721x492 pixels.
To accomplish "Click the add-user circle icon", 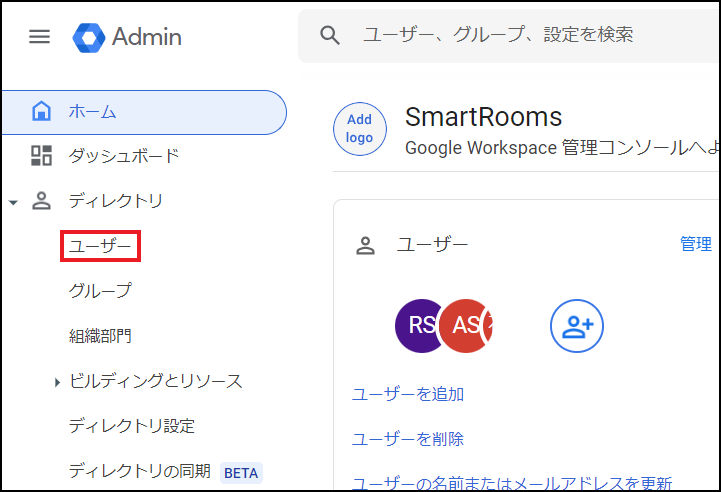I will (577, 325).
